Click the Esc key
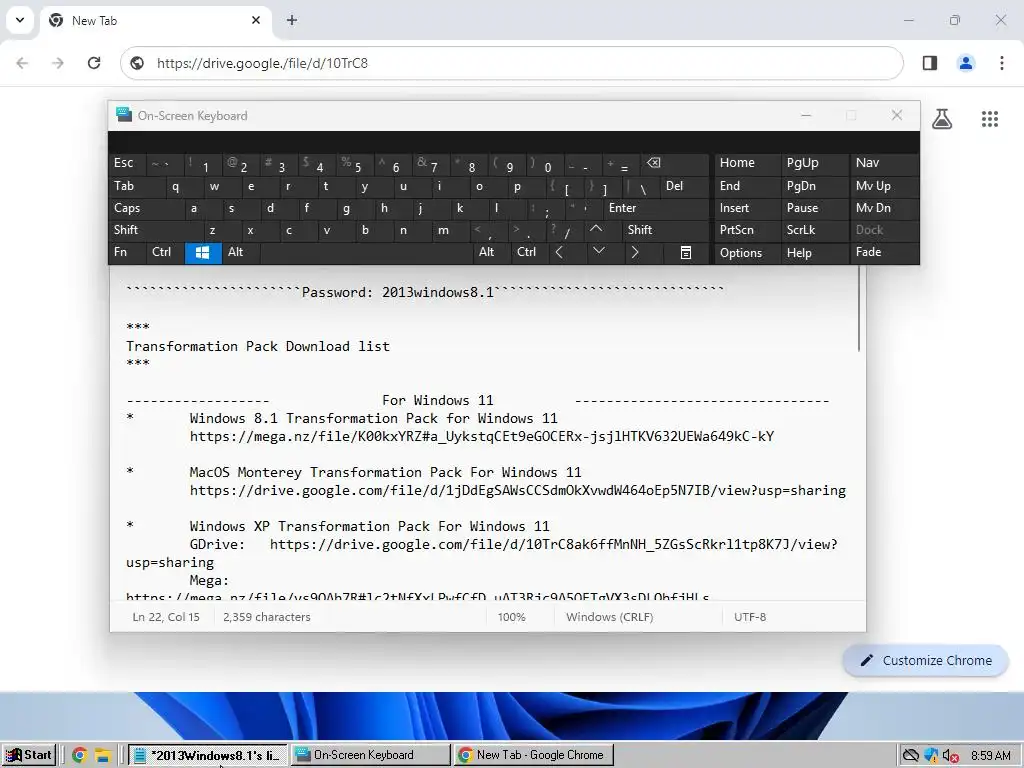Viewport: 1024px width, 768px height. point(127,163)
